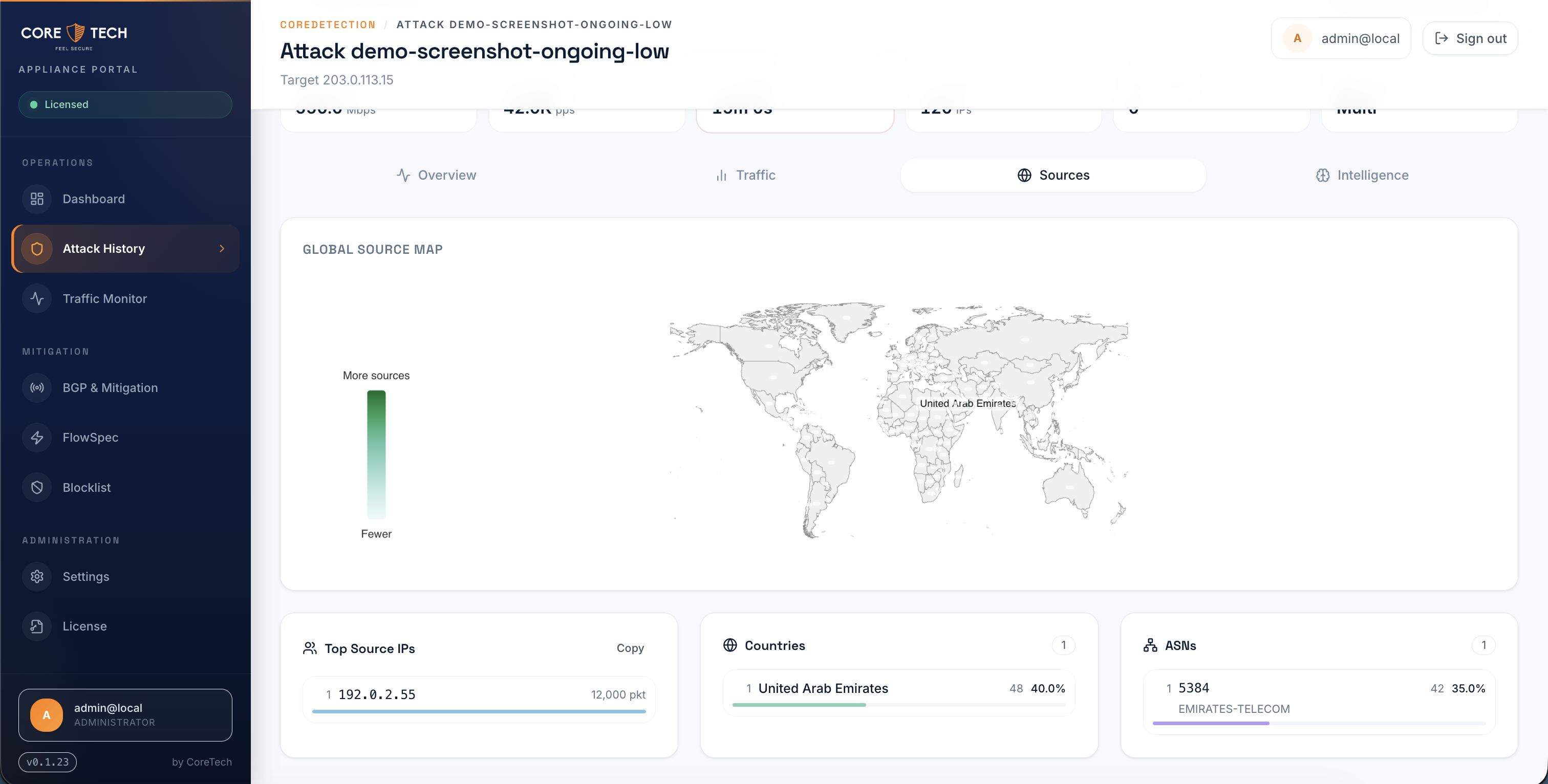Click the FlowSpec lightning bolt icon
The height and width of the screenshot is (784, 1548).
pyautogui.click(x=37, y=438)
